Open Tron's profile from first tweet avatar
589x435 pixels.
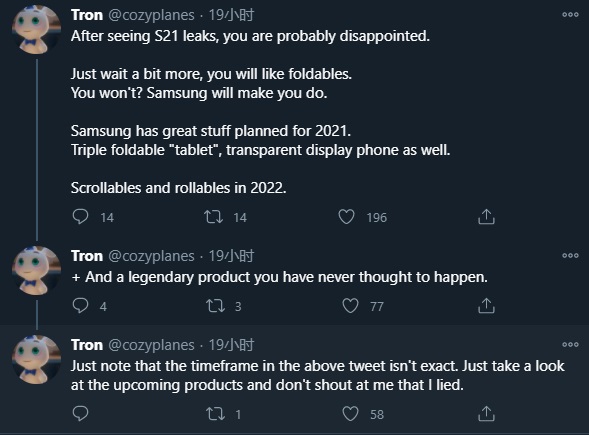36,30
